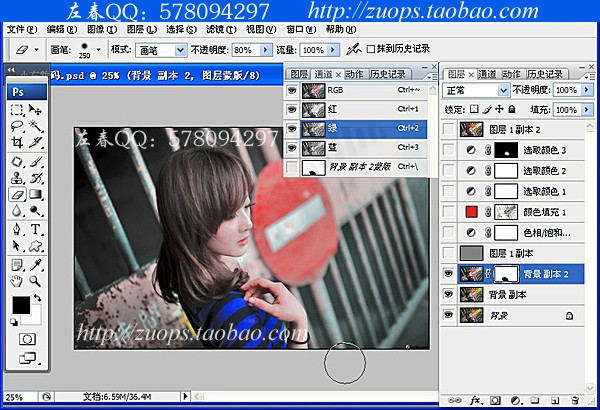This screenshot has width=600, height=410.
Task: Toggle visibility of 红 channel
Action: pos(292,109)
